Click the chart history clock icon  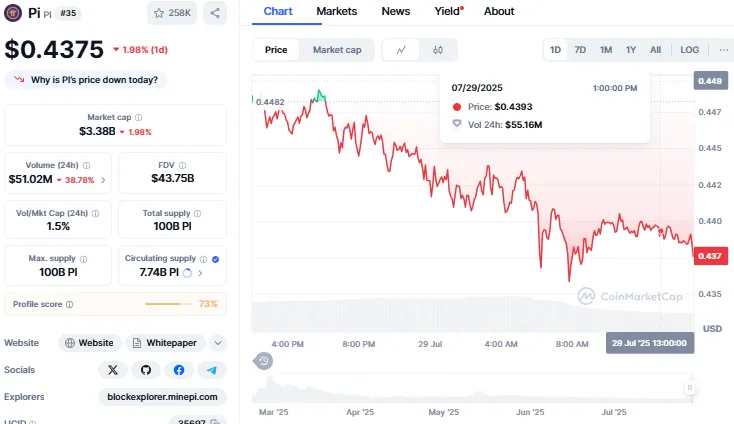pyautogui.click(x=263, y=361)
